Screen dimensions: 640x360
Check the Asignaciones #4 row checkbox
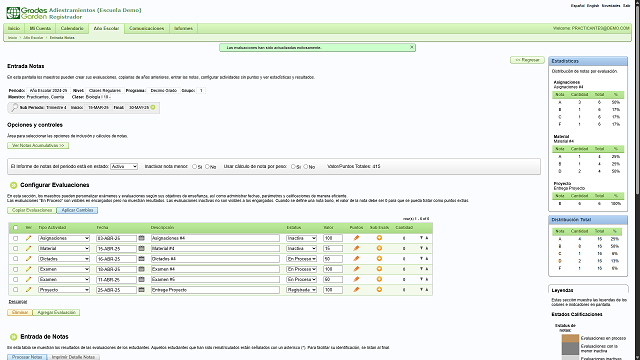point(16,238)
